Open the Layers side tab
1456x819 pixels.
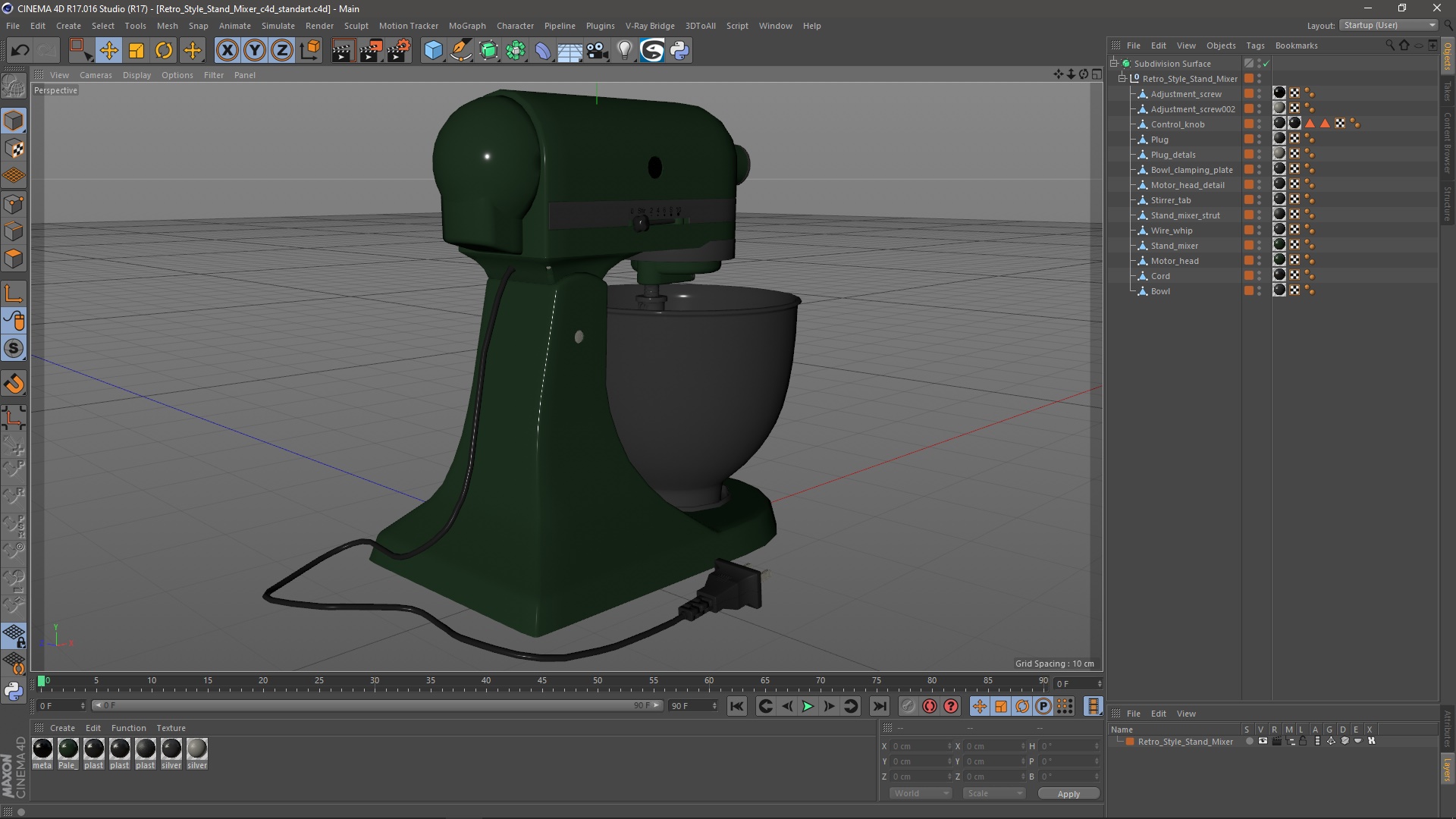(x=1448, y=768)
